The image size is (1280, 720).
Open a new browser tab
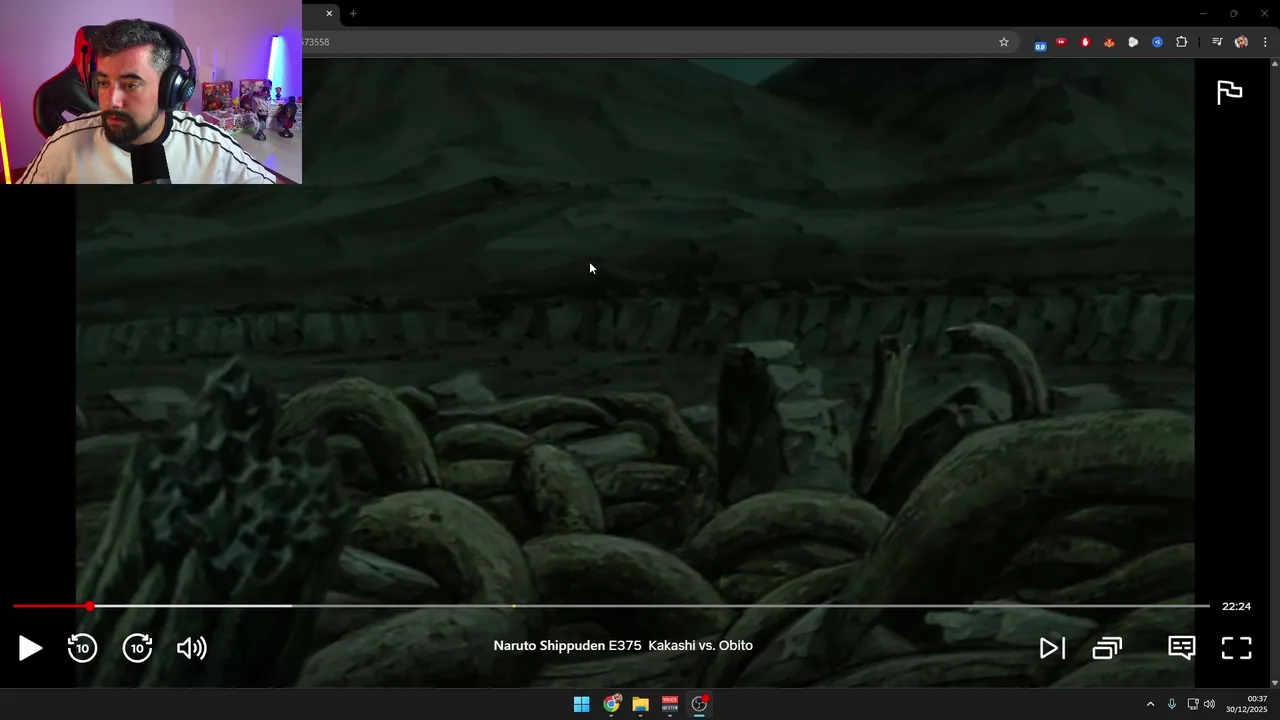pos(353,13)
